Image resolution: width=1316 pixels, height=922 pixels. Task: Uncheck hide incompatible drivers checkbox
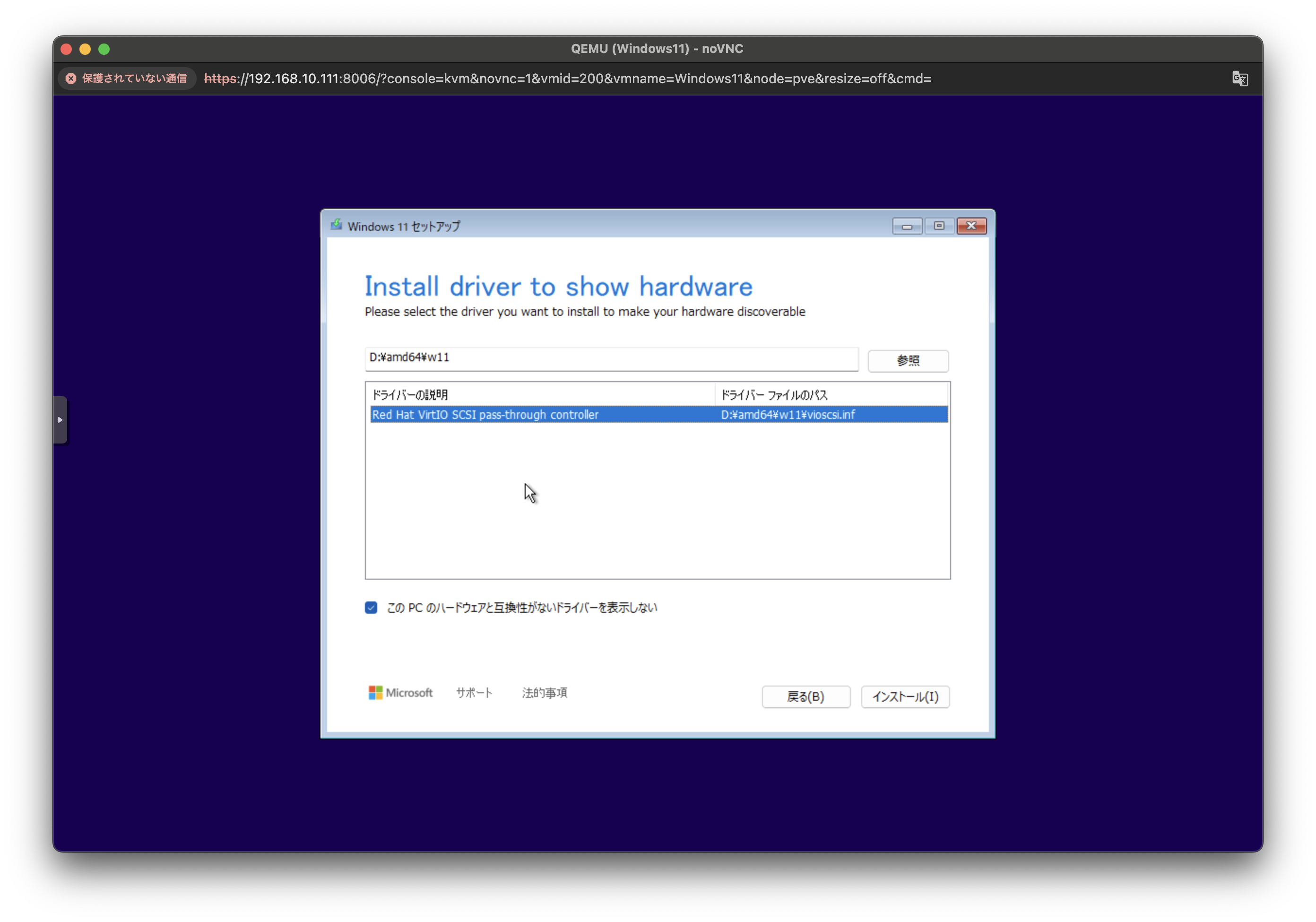tap(371, 608)
